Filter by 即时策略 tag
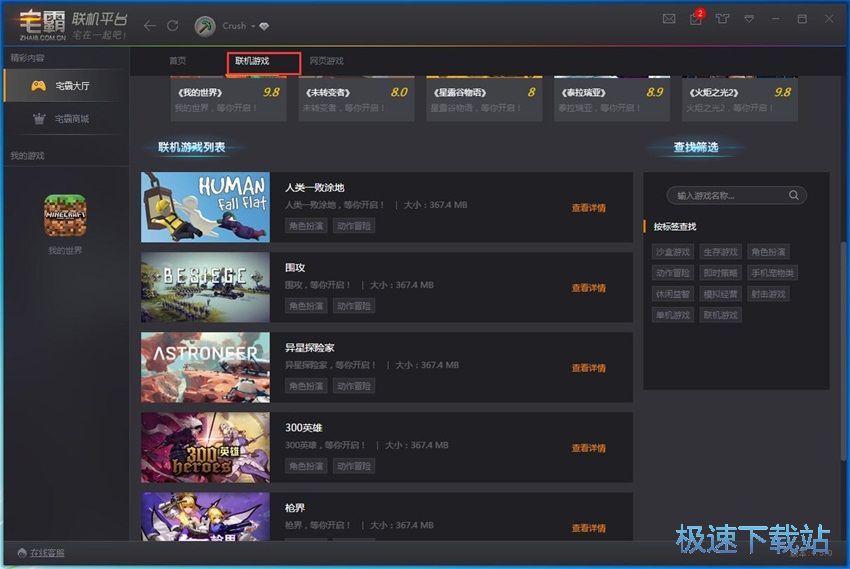Viewport: 850px width, 569px height. tap(720, 273)
